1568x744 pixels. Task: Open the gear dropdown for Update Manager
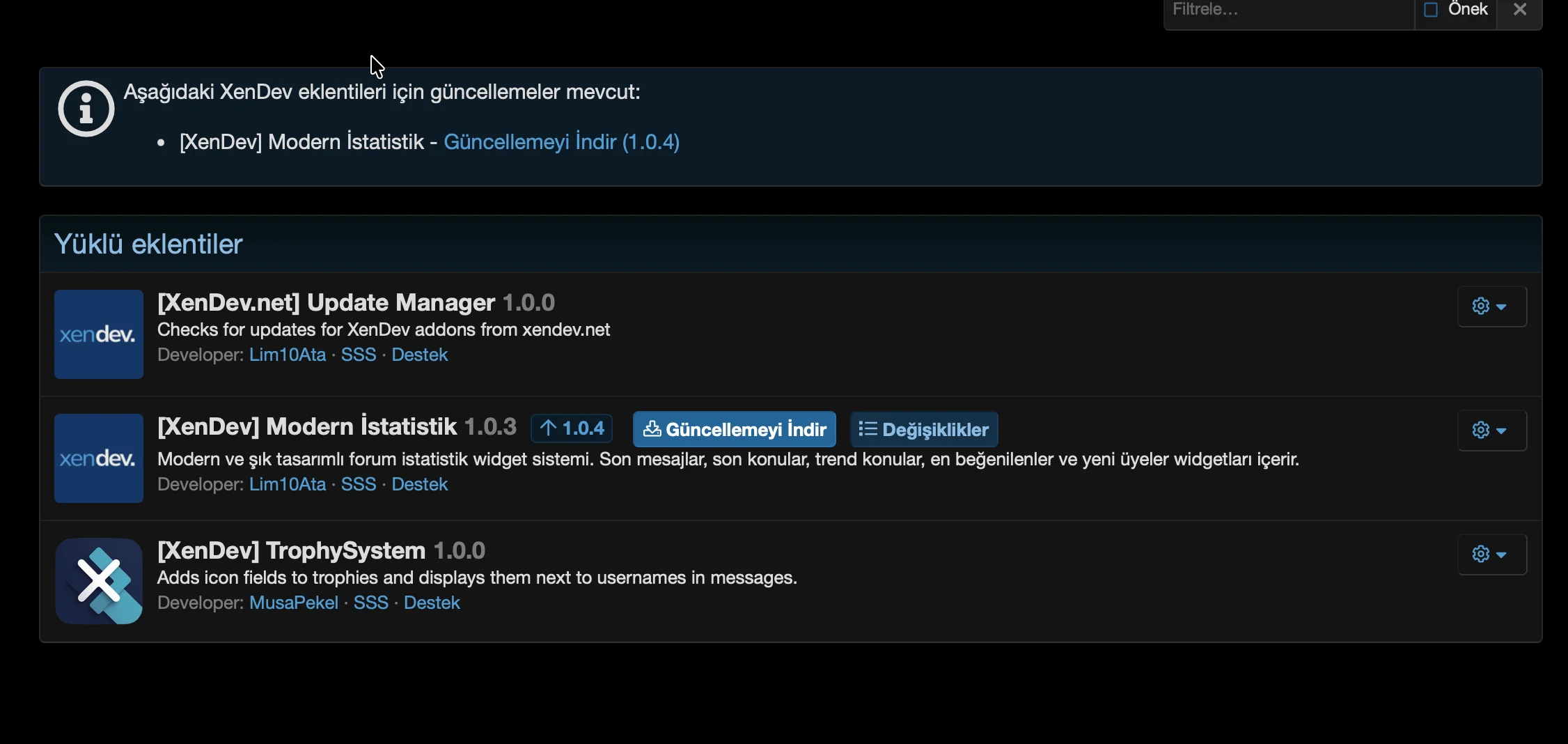click(1491, 307)
